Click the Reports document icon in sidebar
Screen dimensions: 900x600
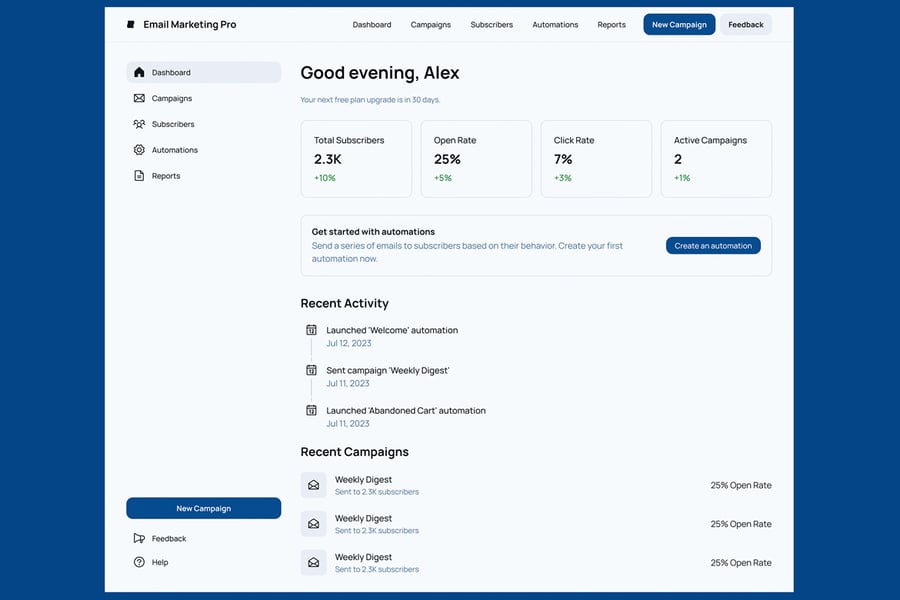coord(139,176)
